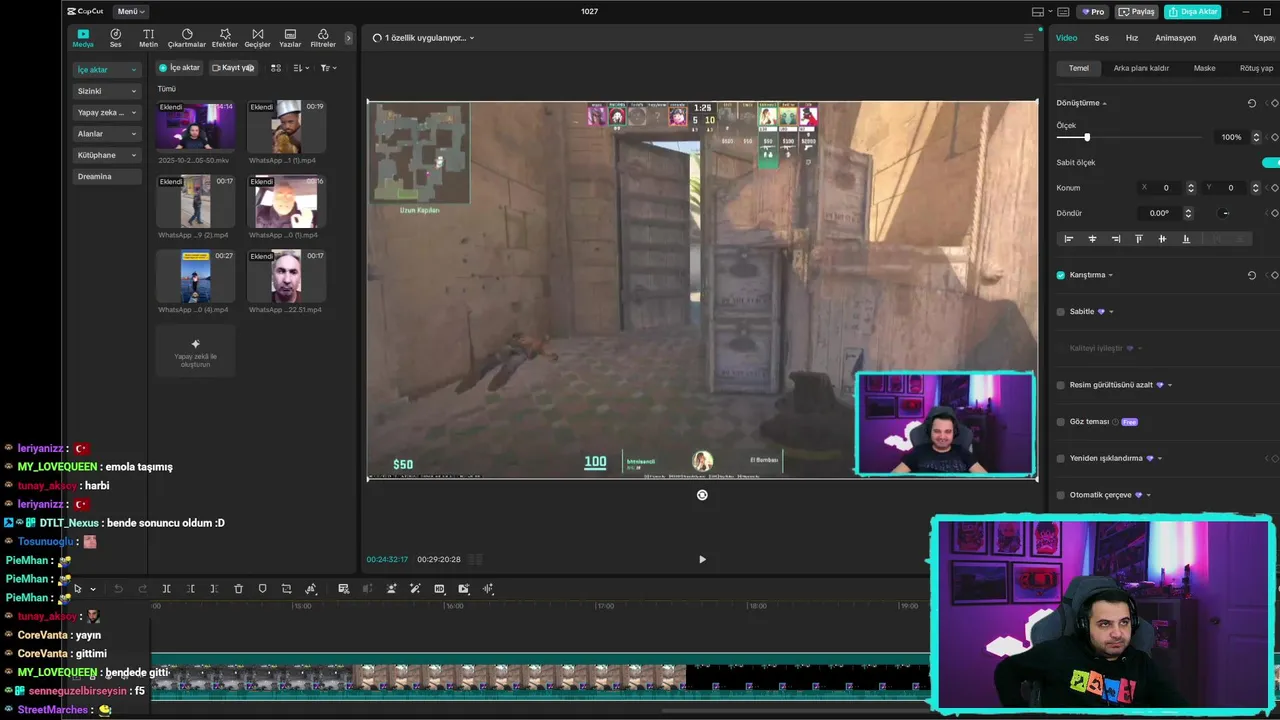Expand the Alanlar sidebar section
This screenshot has height=720, width=1280.
pyautogui.click(x=106, y=134)
